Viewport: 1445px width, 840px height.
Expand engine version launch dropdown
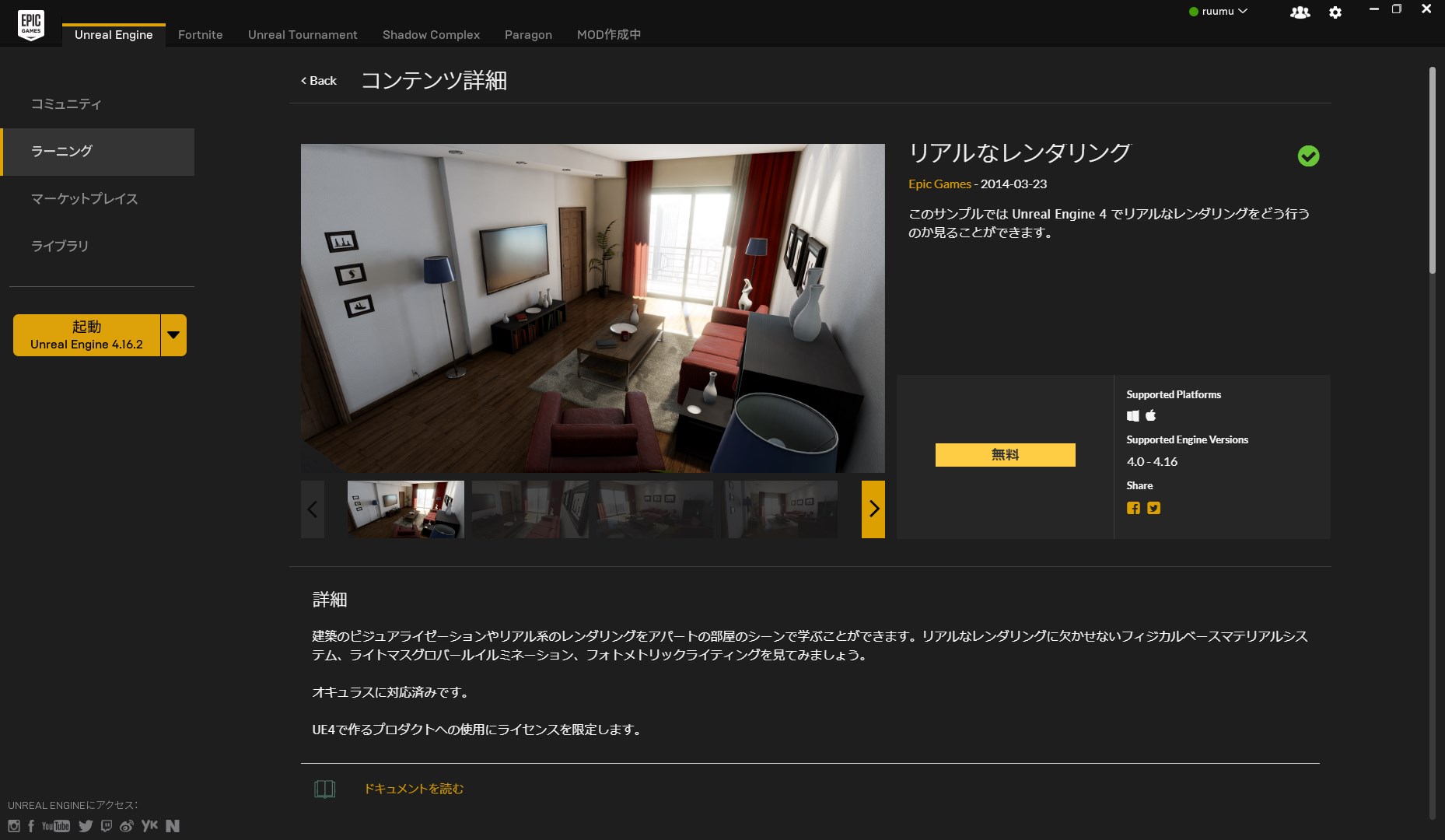point(173,335)
